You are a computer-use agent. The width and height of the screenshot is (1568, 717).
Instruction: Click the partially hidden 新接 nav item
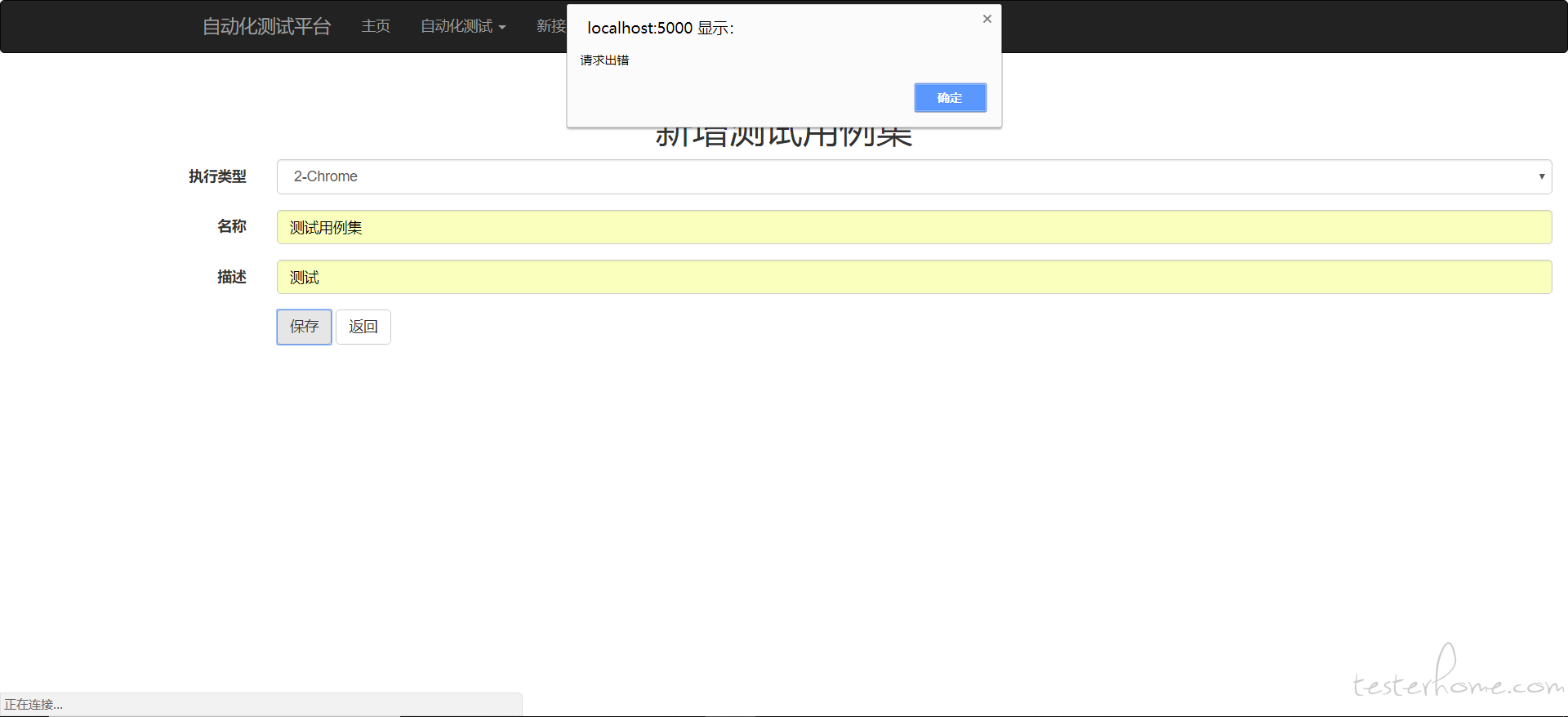pyautogui.click(x=551, y=26)
